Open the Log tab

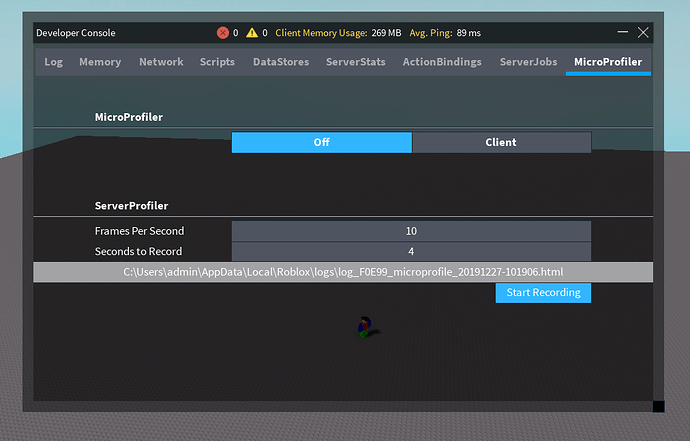54,62
